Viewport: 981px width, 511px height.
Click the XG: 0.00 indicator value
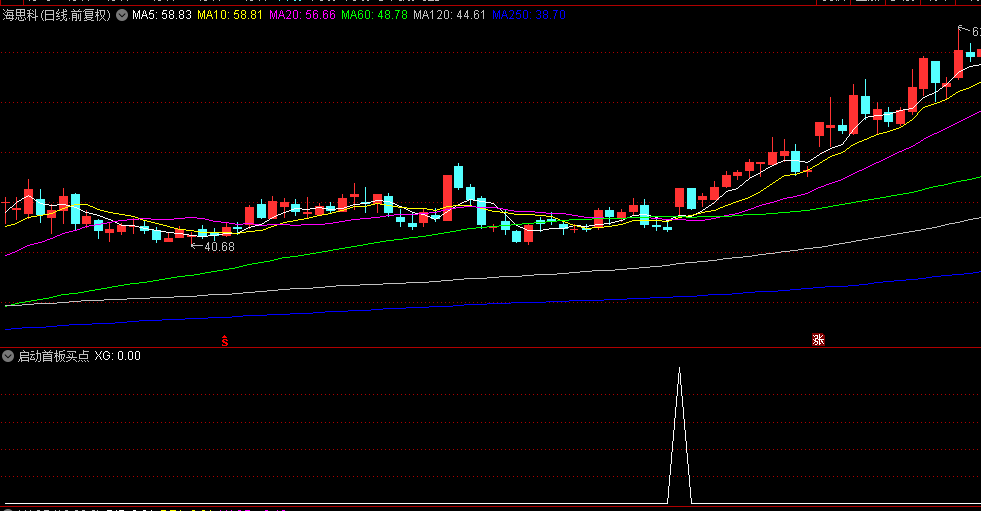118,357
